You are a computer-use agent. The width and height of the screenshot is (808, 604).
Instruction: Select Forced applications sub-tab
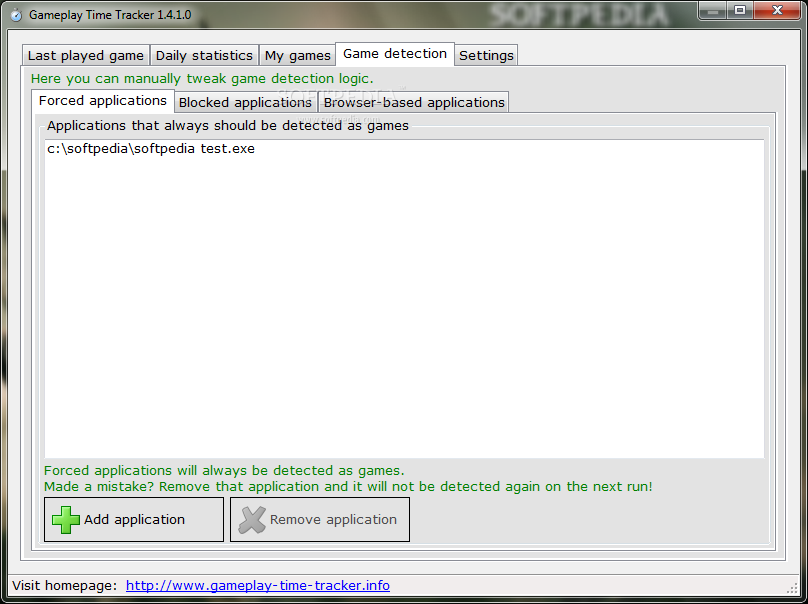coord(103,100)
